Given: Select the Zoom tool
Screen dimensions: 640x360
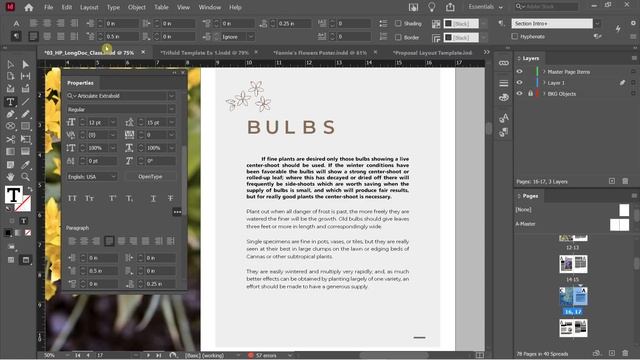Looking at the screenshot, I should pyautogui.click(x=25, y=177).
